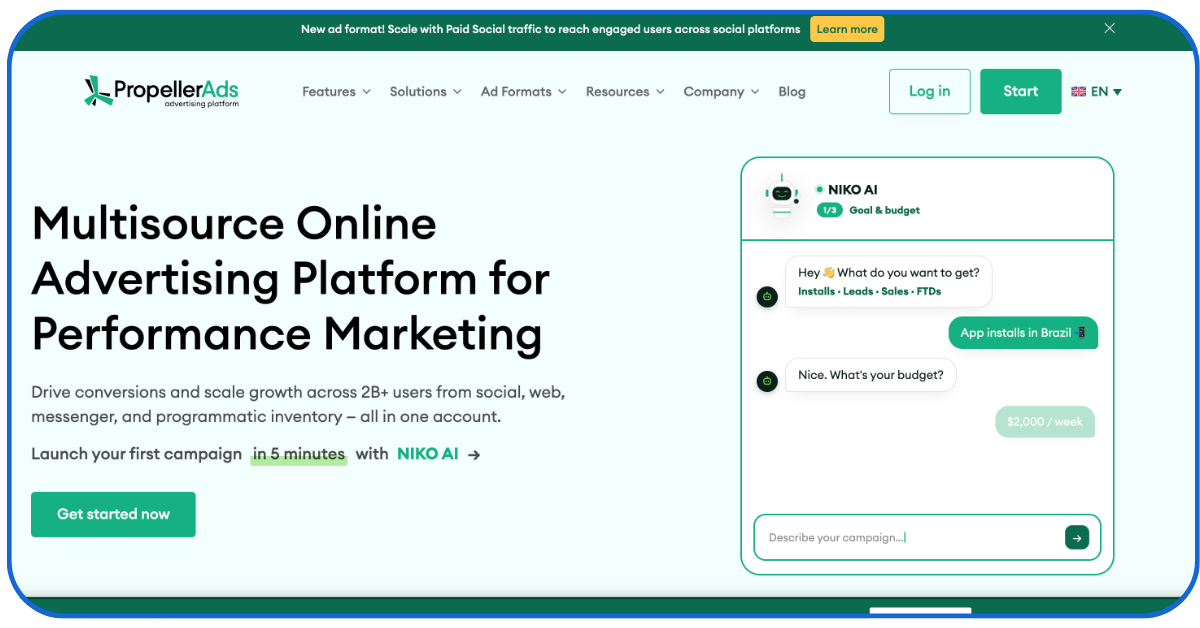Open the Features menu
The image size is (1200, 628).
click(336, 91)
